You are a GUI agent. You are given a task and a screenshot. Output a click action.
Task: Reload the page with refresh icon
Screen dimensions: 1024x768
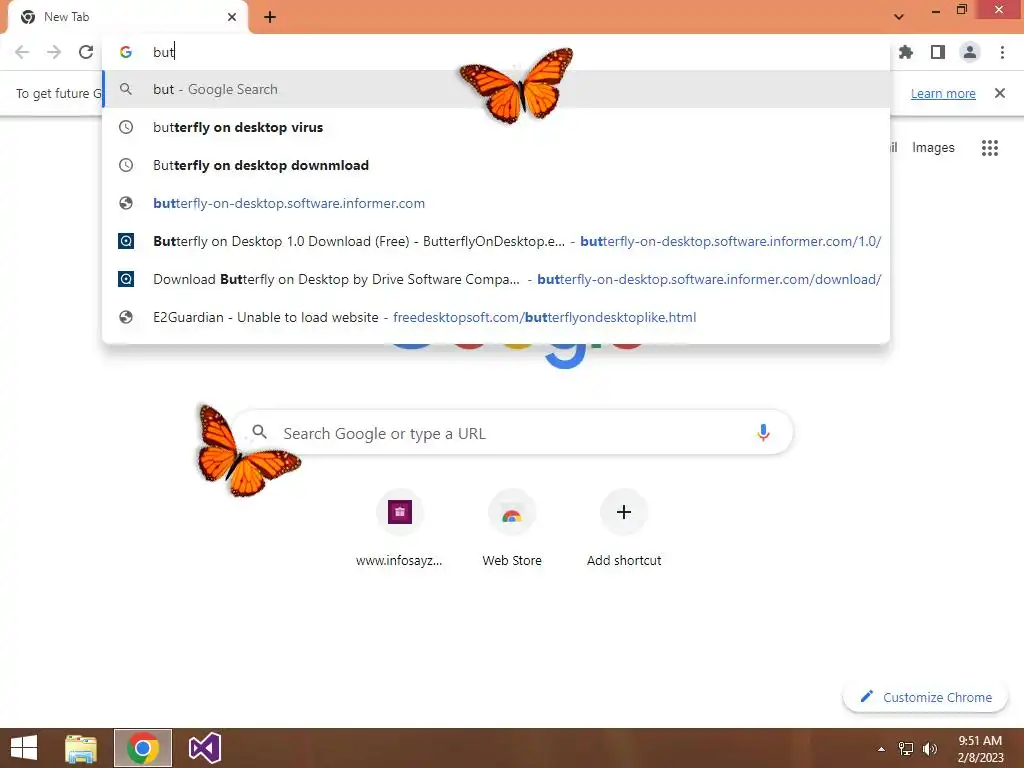86,52
